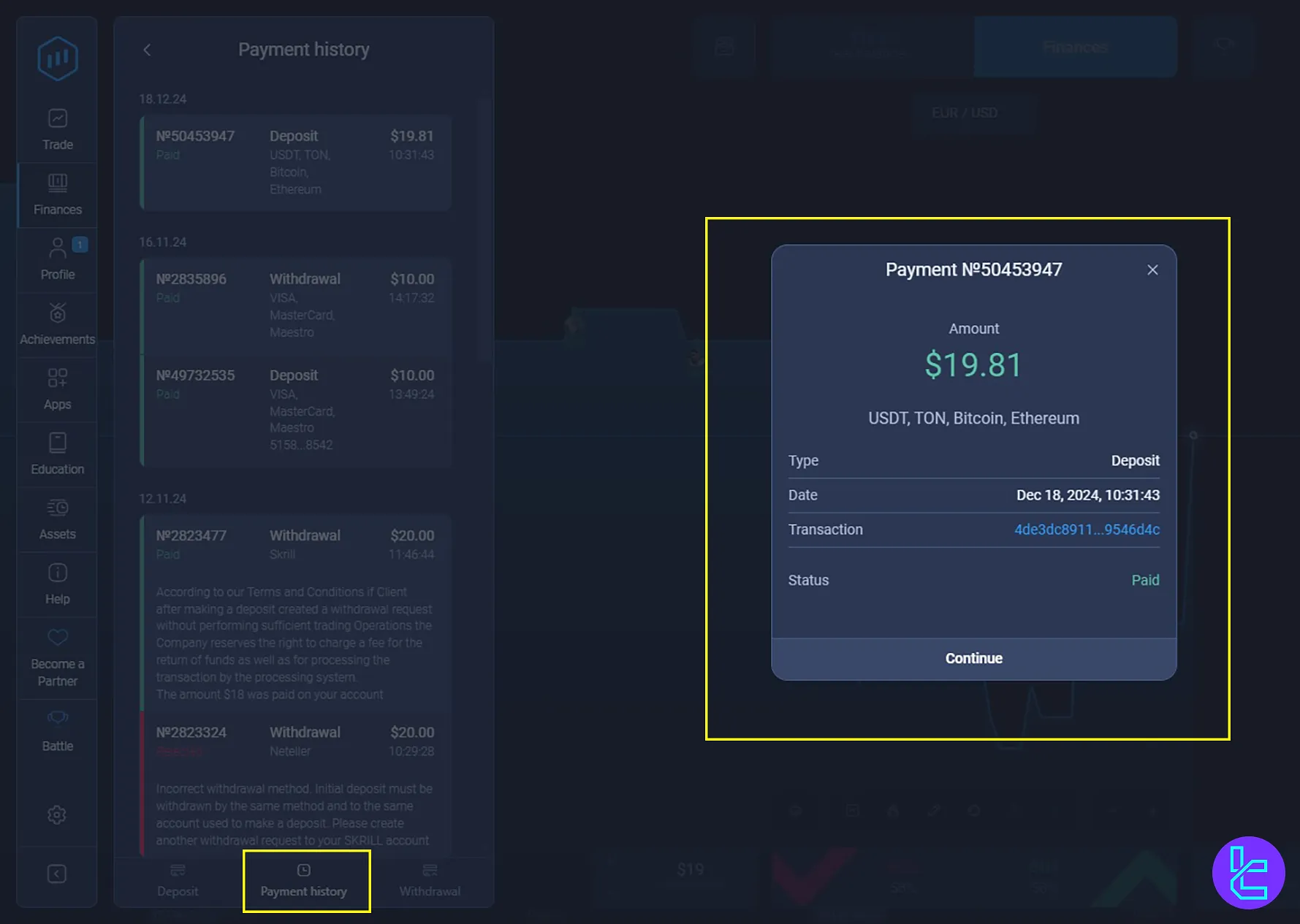Click the 16.11.24 date header
Viewport: 1300px width, 924px height.
[163, 242]
